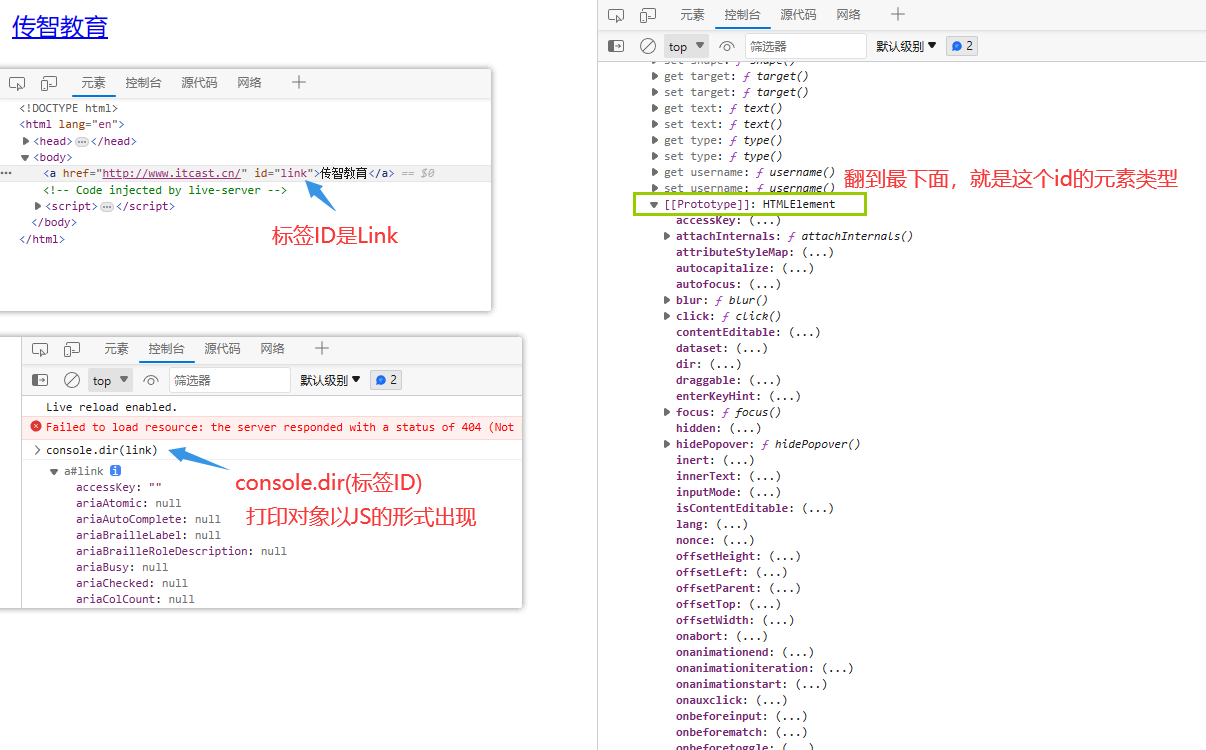Focus the 筛选器 filter box in the prototype list panel
This screenshot has height=750, width=1206.
(x=806, y=46)
